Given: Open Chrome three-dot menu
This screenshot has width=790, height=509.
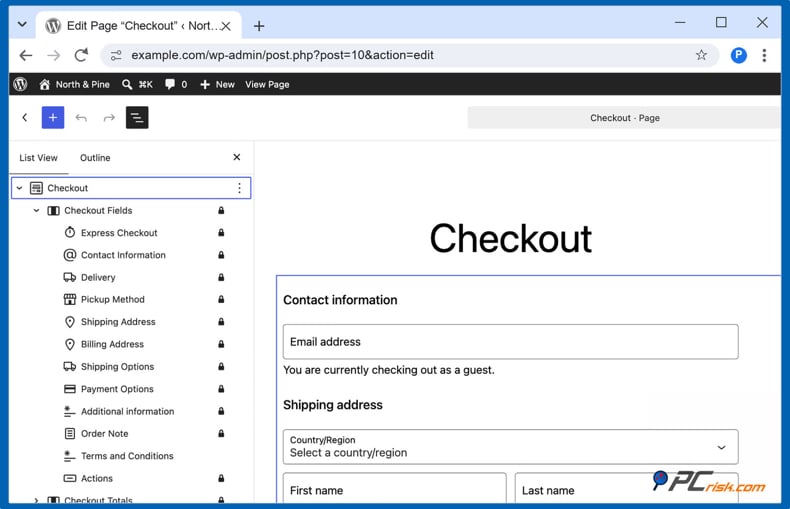Looking at the screenshot, I should coord(764,55).
